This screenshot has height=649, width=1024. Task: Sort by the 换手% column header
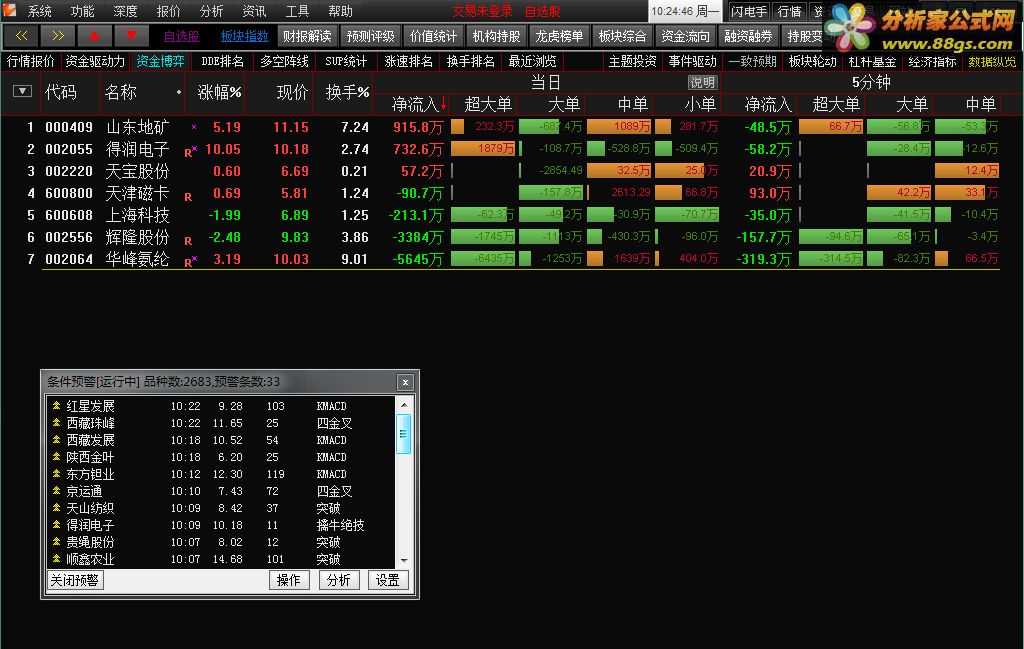pos(347,93)
